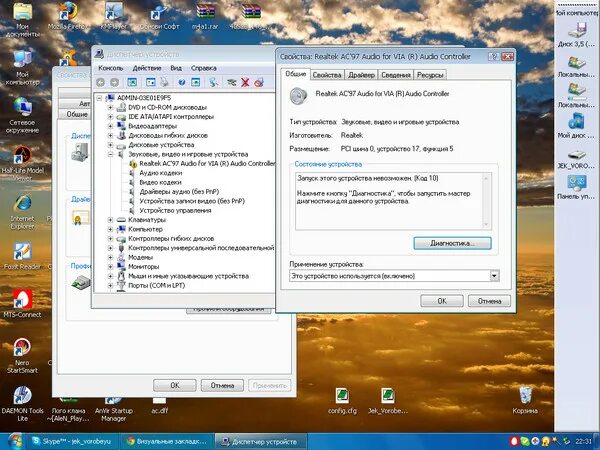Select the mfa1.rar archive on desktop
The height and width of the screenshot is (450, 600).
click(205, 16)
